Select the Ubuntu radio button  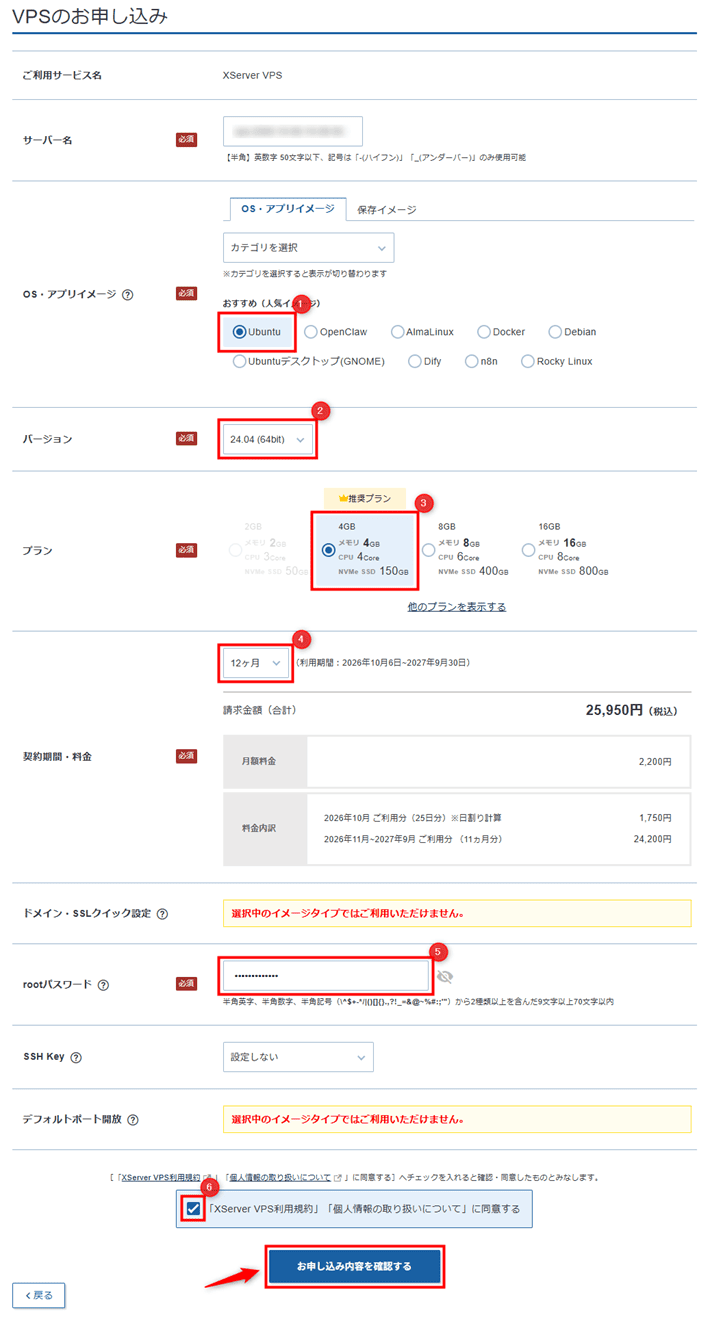pos(240,332)
